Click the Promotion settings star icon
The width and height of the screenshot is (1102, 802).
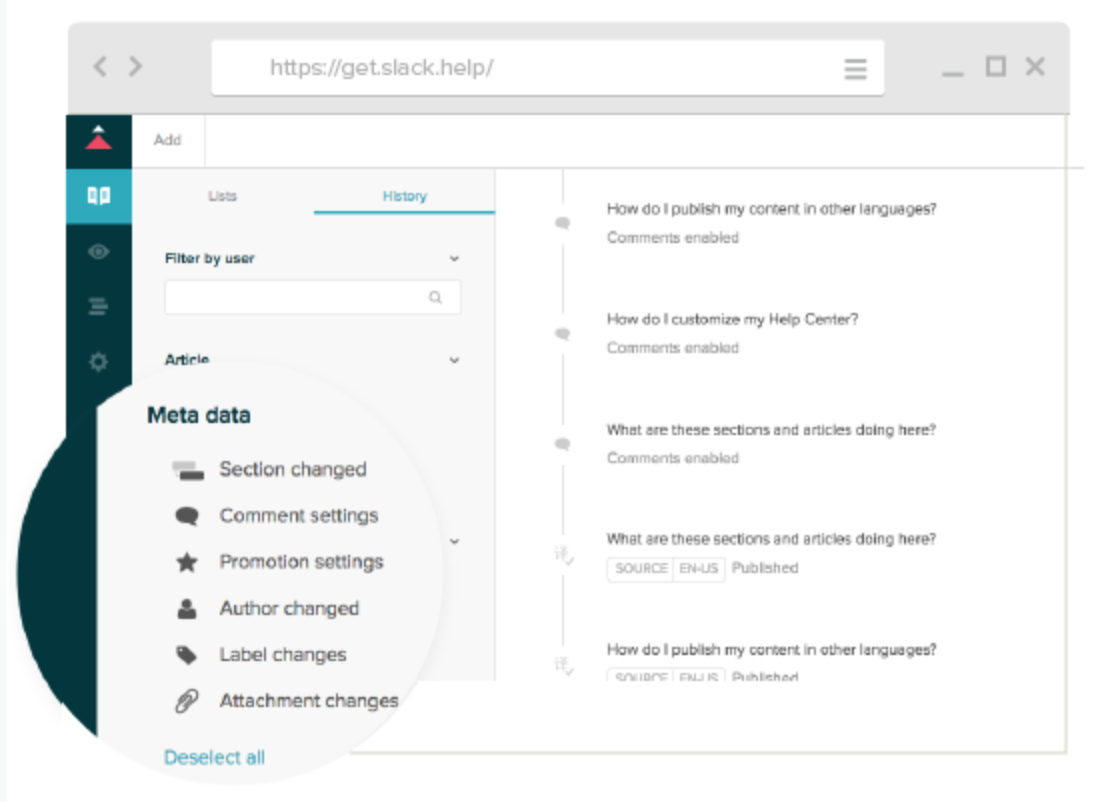(x=187, y=562)
